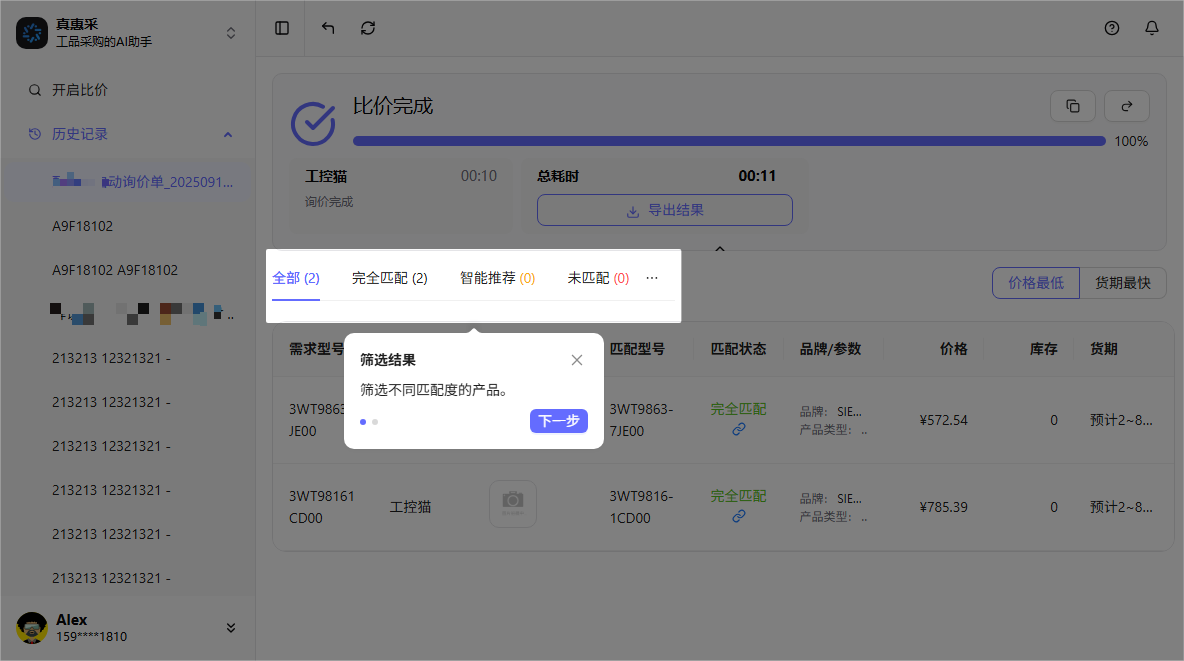1184x661 pixels.
Task: Click the share/forward icon
Action: tap(1127, 106)
